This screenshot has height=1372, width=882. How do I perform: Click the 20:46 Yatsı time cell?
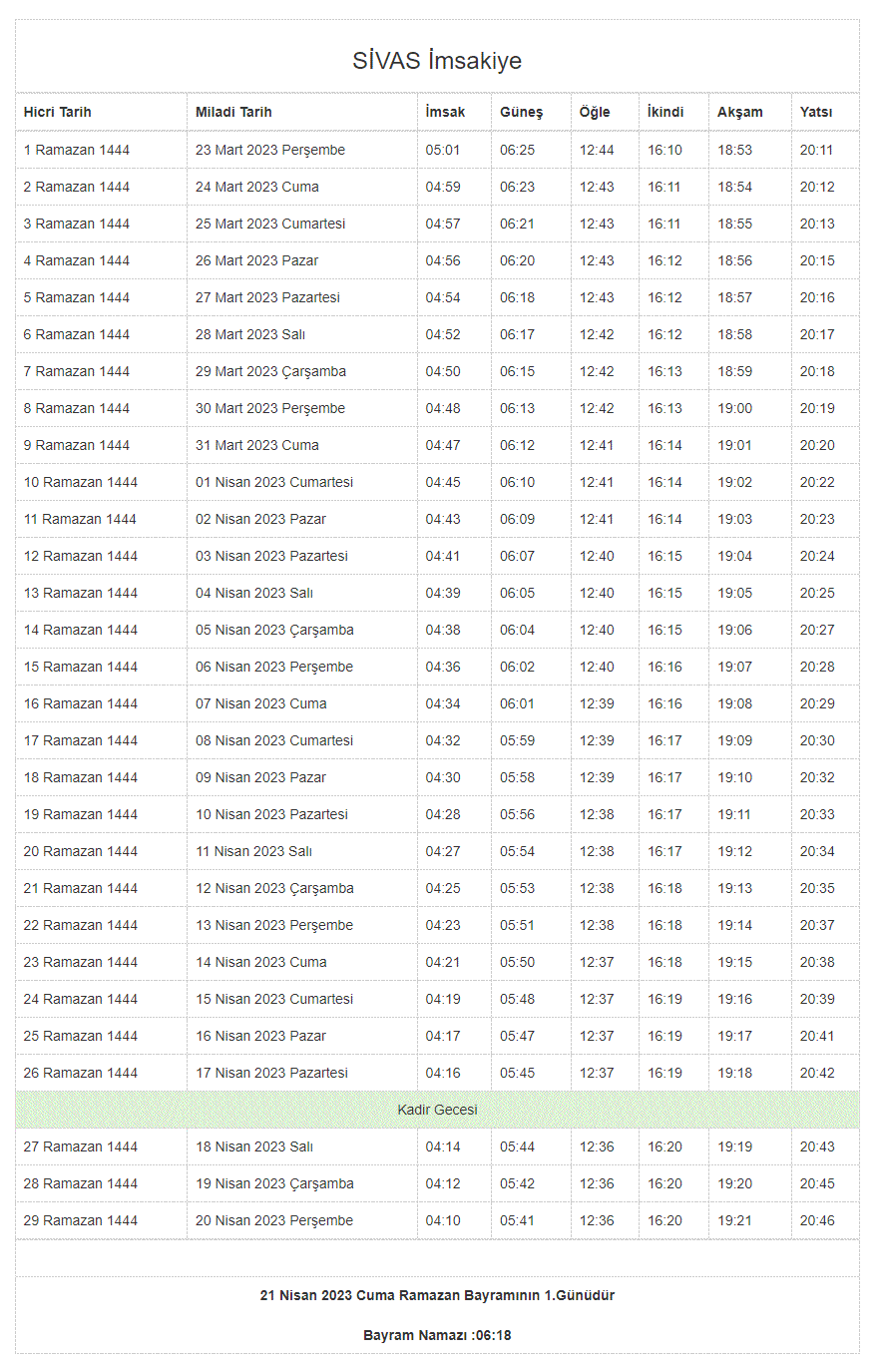(817, 1220)
